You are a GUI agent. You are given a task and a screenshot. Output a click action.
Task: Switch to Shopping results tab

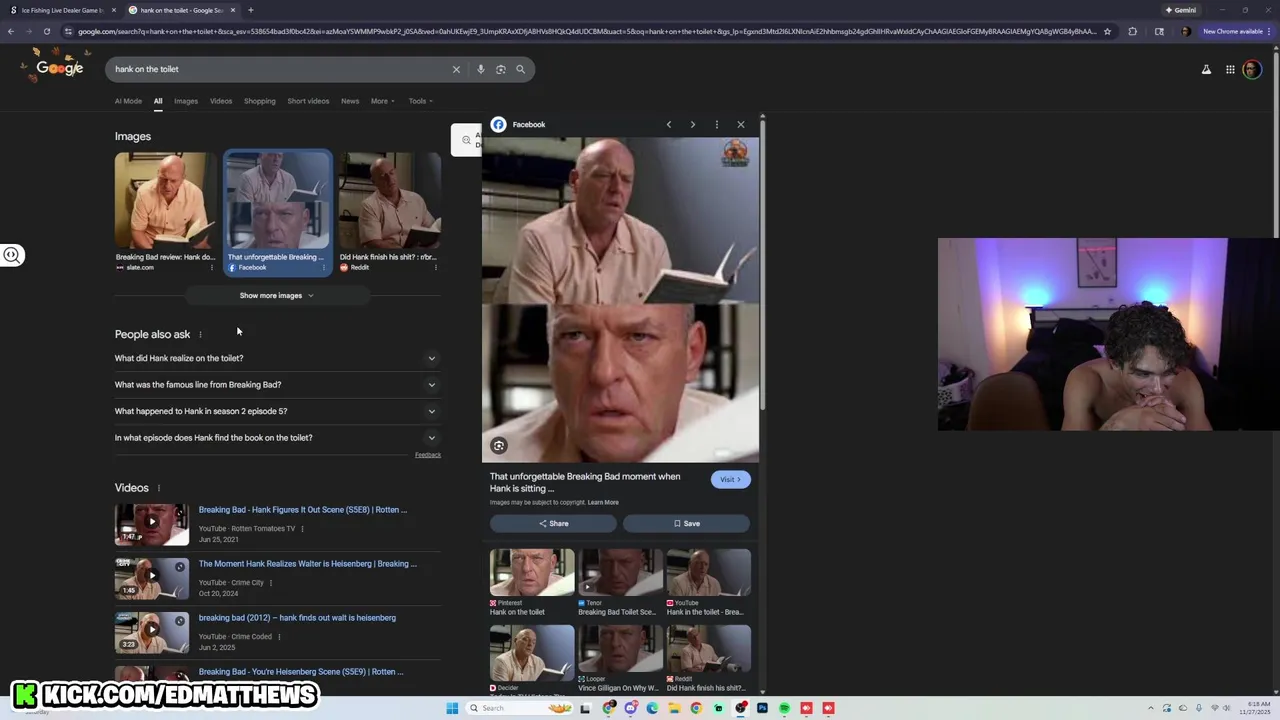click(259, 101)
